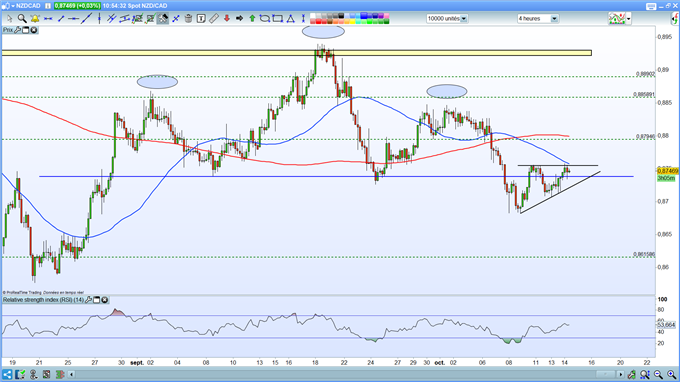Click the blue cross marker tool
Viewport: 680px width, 382px height.
pos(176,19)
